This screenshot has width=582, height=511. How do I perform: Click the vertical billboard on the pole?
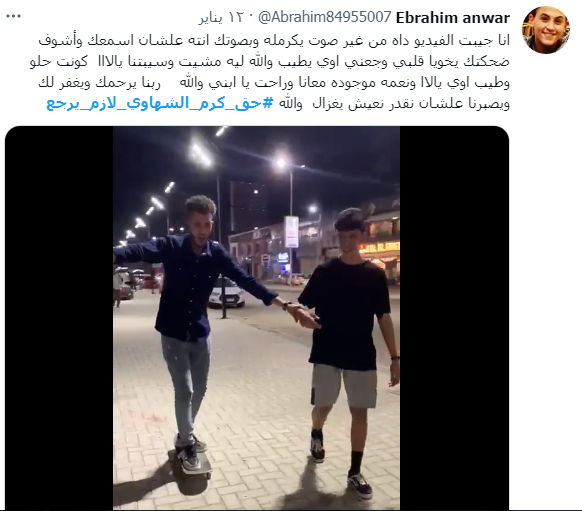292,232
